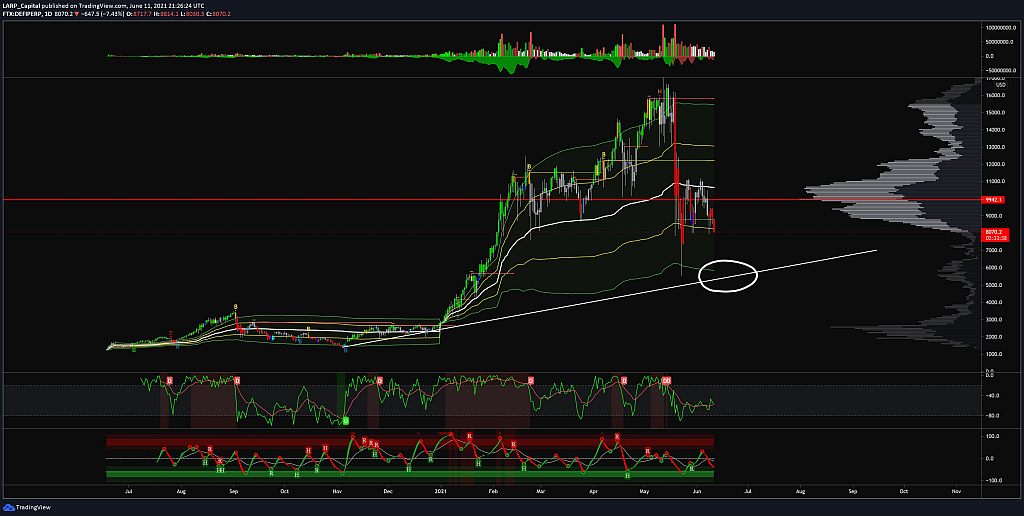Select the red 9942.1 price label

click(x=994, y=199)
